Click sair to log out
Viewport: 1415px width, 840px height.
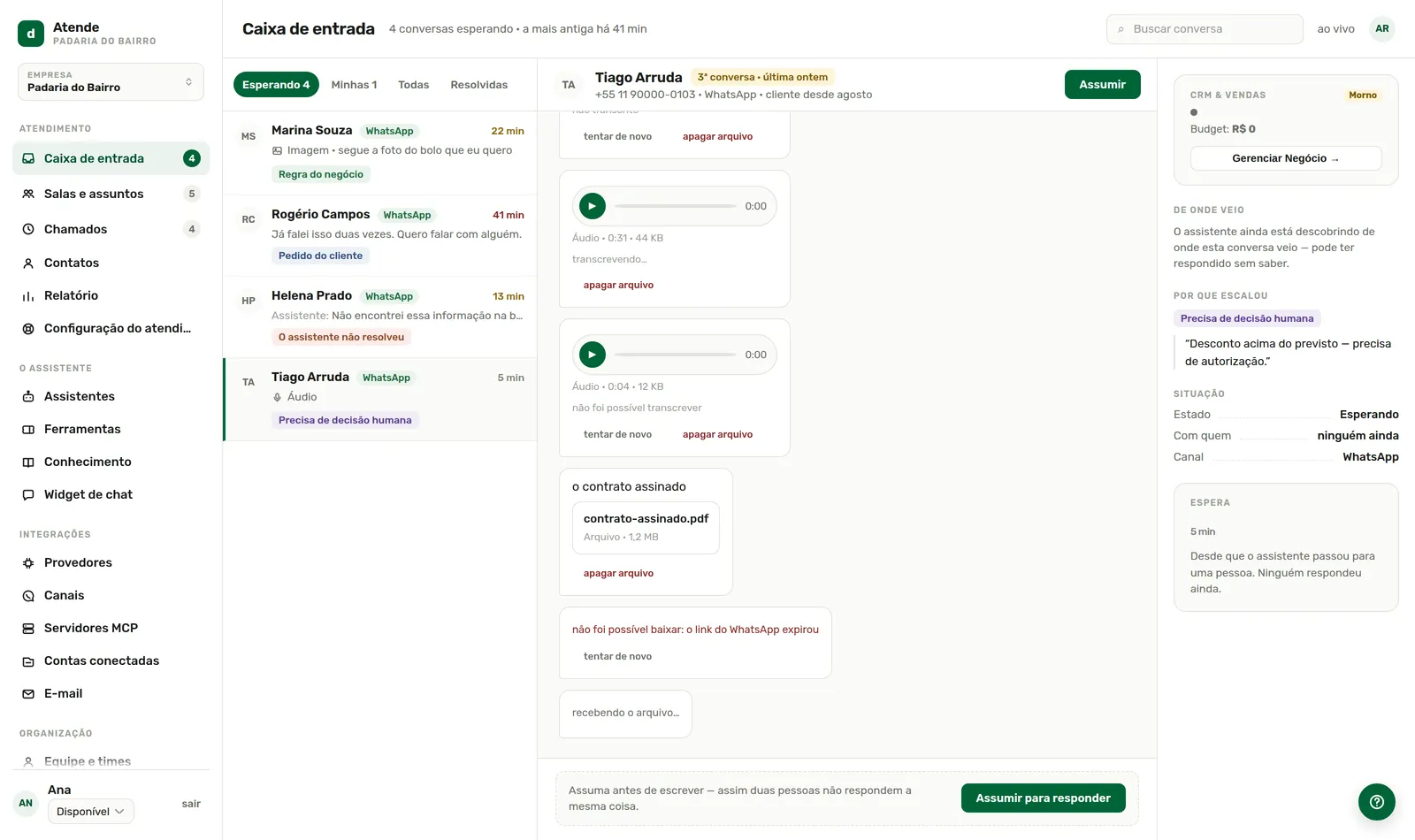[191, 804]
